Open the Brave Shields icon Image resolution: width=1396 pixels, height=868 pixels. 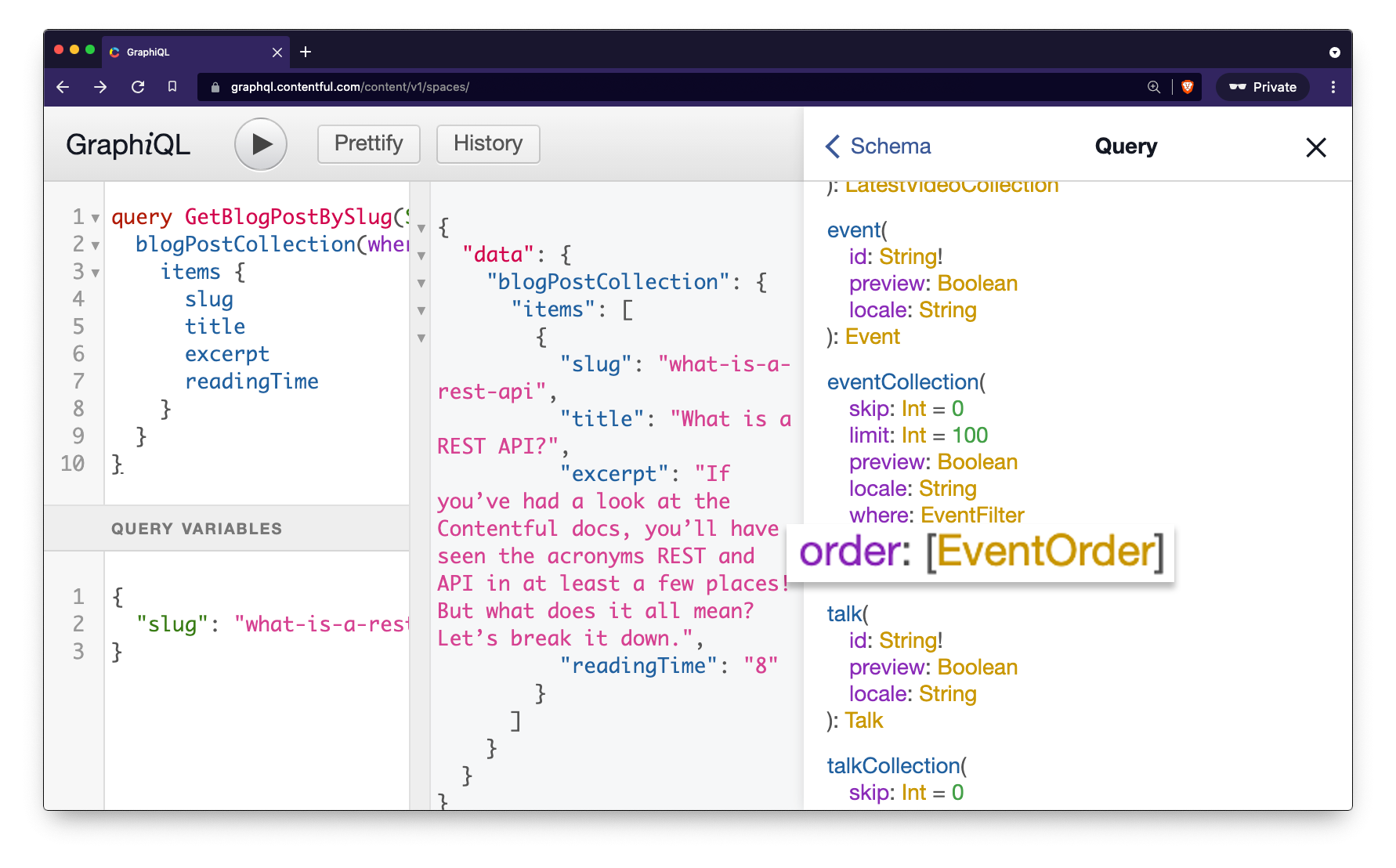(x=1188, y=87)
